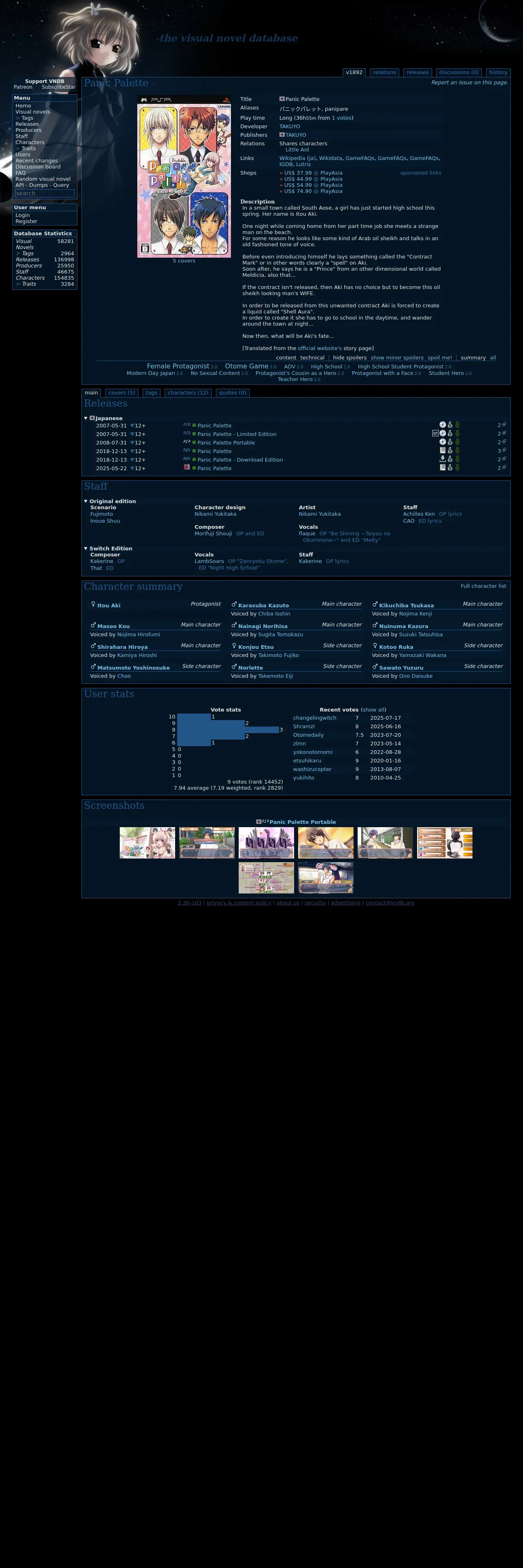Open the relations tab
Viewport: 523px width, 1568px height.
point(384,72)
